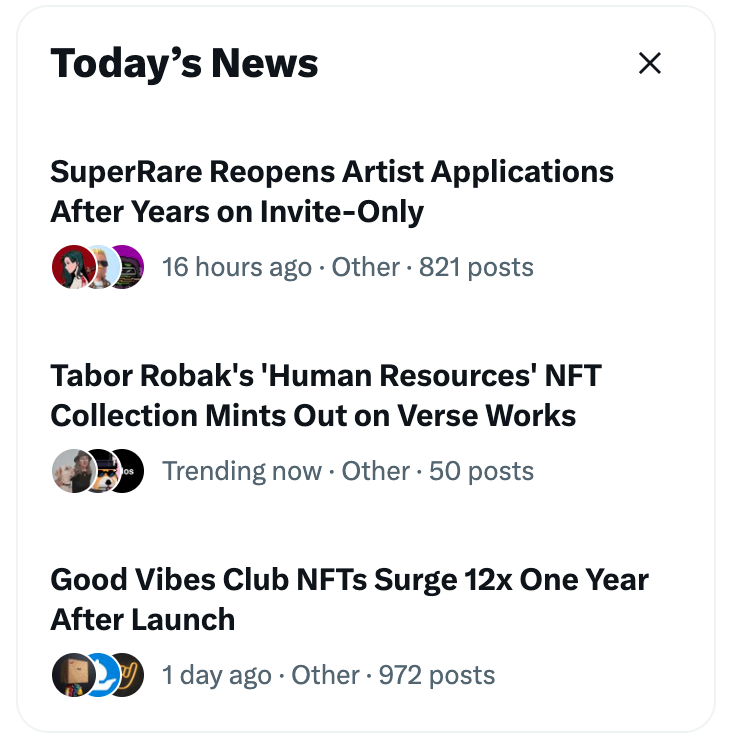Screen dimensions: 736x744
Task: Click the purple pixel avatar under SuperRare
Action: coord(130,267)
